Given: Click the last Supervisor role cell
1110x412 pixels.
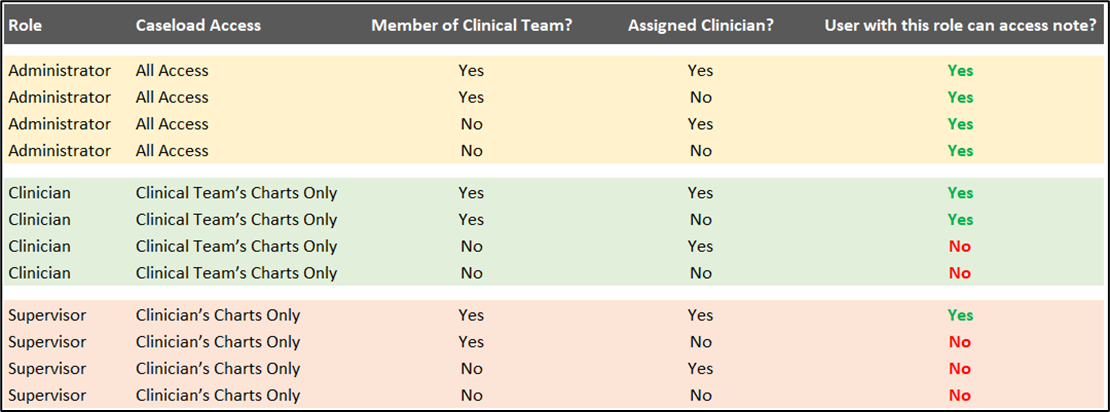Looking at the screenshot, I should (x=47, y=395).
